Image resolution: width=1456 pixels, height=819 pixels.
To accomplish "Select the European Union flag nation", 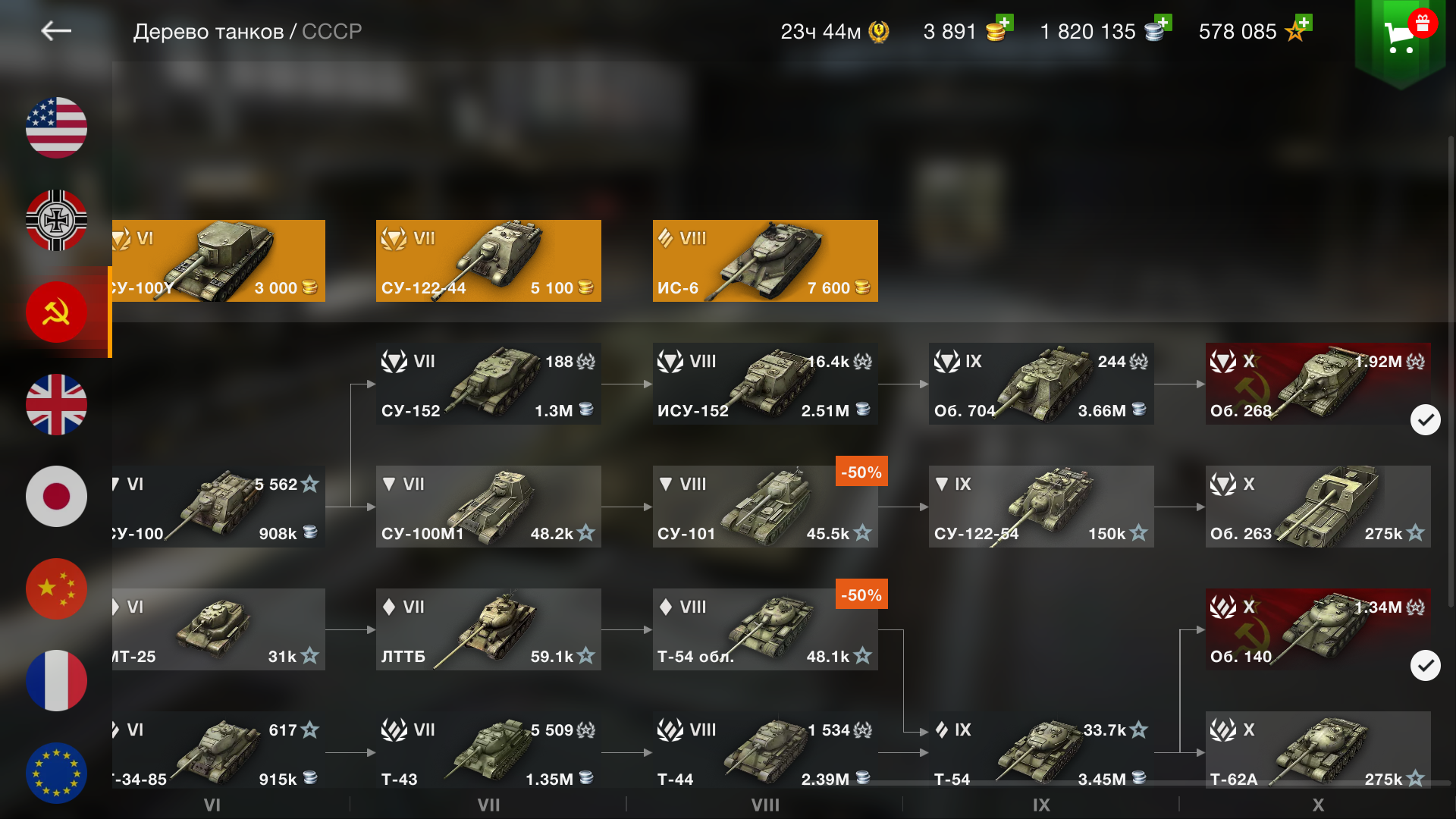I will (x=56, y=773).
